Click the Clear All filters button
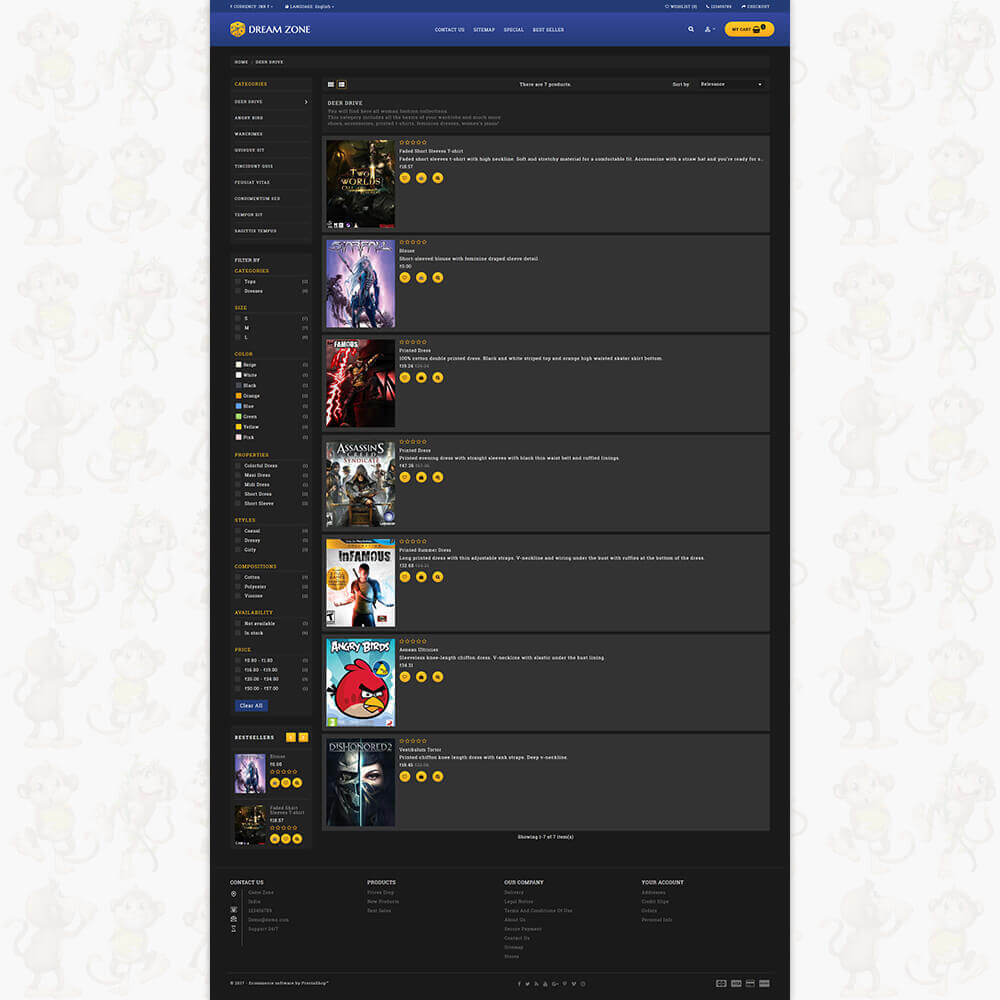 click(x=251, y=705)
